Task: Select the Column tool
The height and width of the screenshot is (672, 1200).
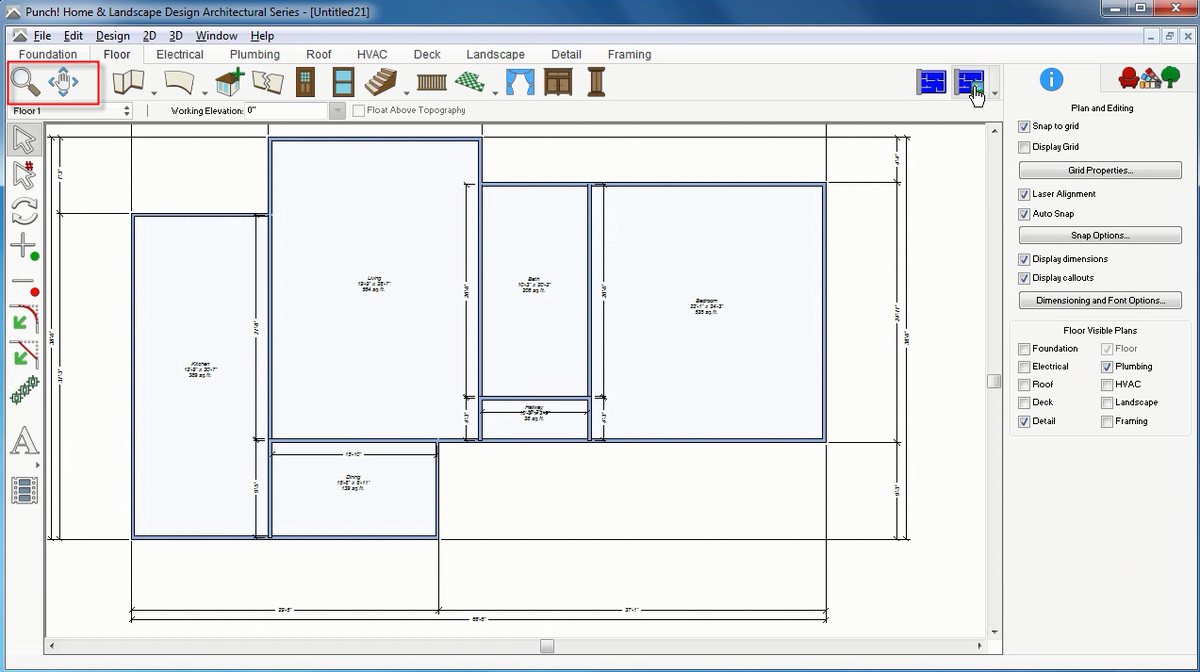Action: coord(596,82)
